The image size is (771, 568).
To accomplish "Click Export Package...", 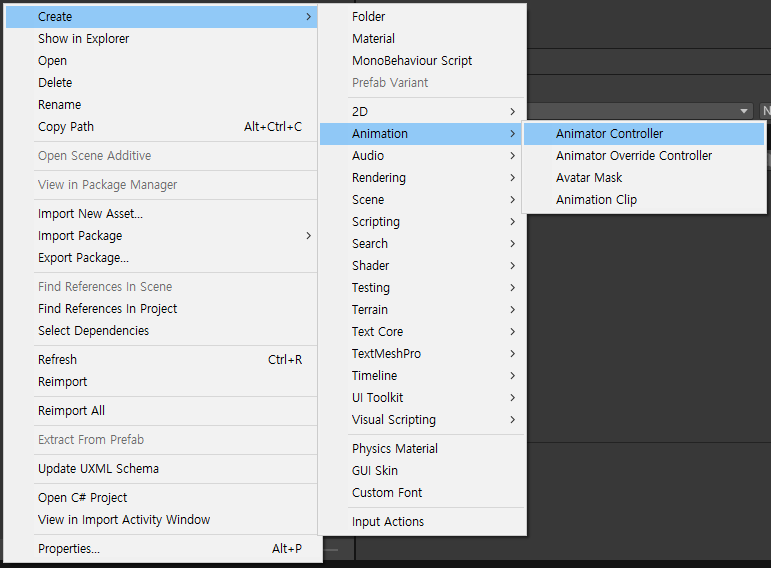I will pyautogui.click(x=161, y=258).
